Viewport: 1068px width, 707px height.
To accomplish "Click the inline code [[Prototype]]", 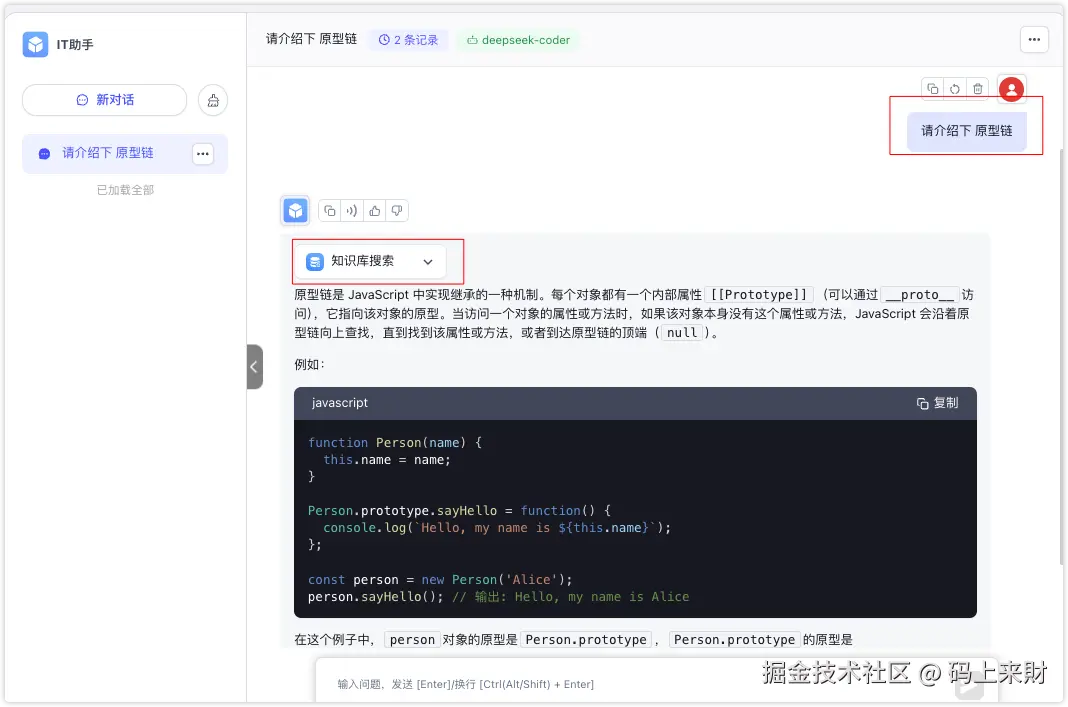I will (758, 295).
